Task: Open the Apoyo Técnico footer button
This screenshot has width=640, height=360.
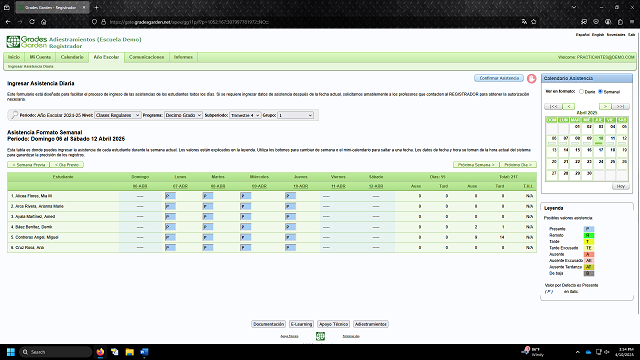Action: point(333,324)
